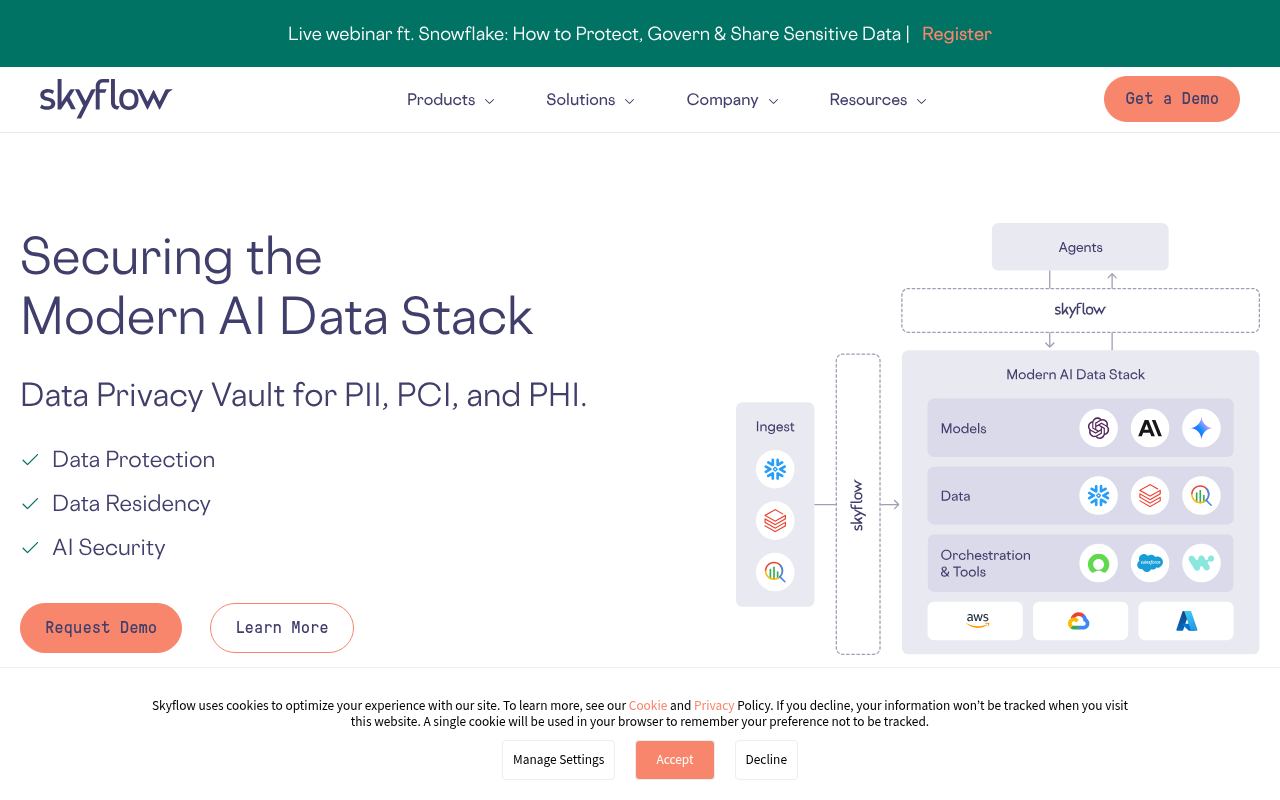Select the Anthropic icon in Models row
The width and height of the screenshot is (1280, 800).
coord(1150,428)
